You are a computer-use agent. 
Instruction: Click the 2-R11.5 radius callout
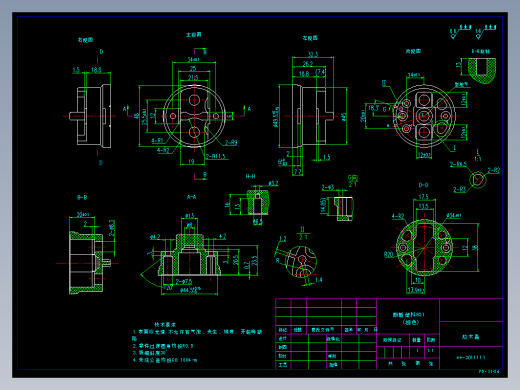(215, 156)
